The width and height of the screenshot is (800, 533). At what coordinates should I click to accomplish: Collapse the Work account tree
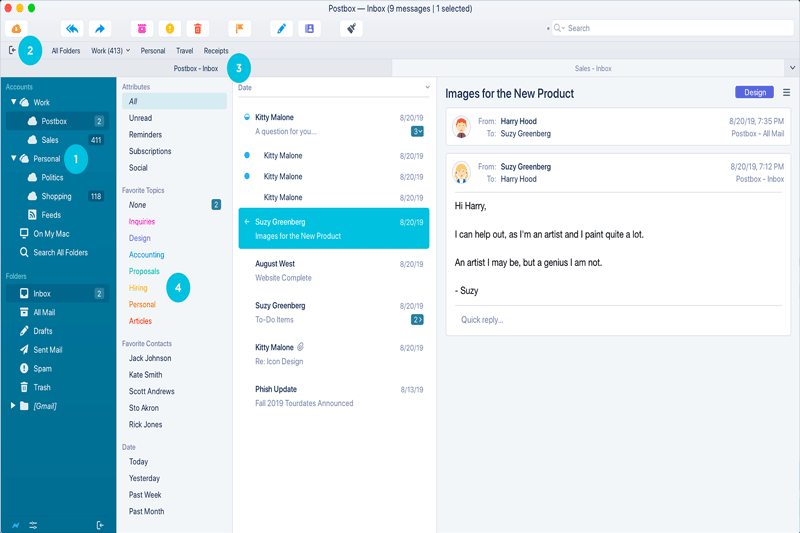pyautogui.click(x=14, y=102)
